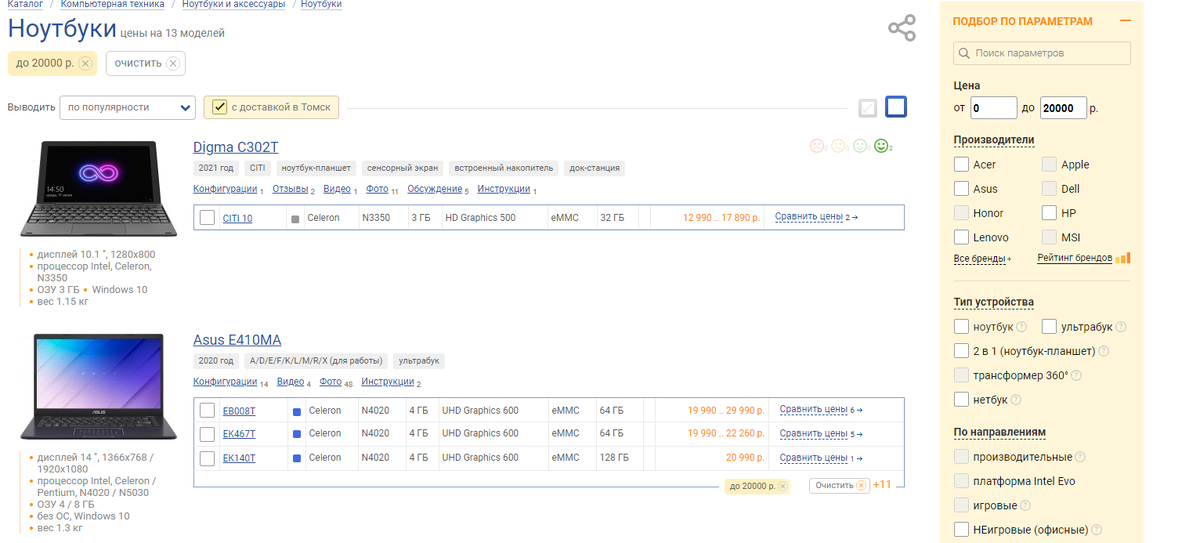Open Digma 'Отзывы' reviews tab

[x=290, y=189]
